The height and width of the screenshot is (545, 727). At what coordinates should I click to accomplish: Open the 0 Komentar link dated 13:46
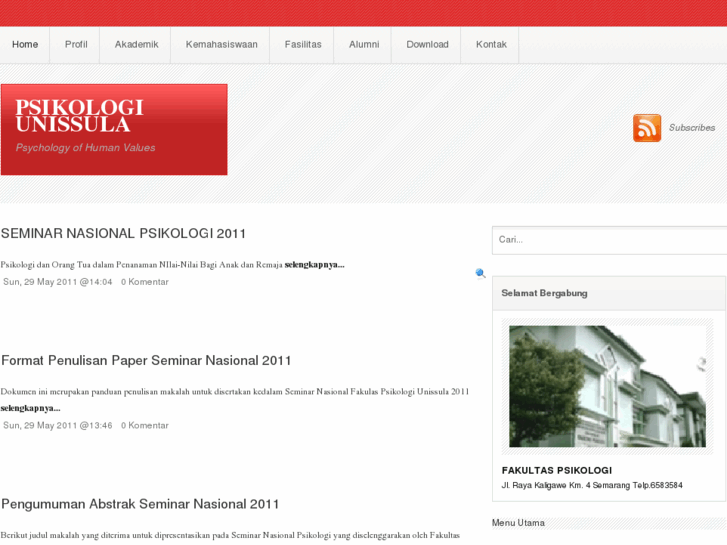[145, 425]
